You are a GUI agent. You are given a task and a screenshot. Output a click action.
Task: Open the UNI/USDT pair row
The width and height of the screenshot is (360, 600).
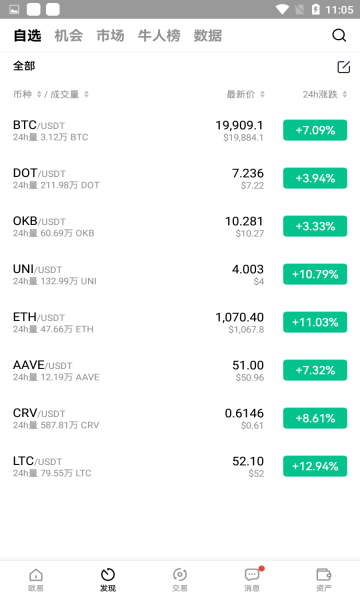click(180, 274)
